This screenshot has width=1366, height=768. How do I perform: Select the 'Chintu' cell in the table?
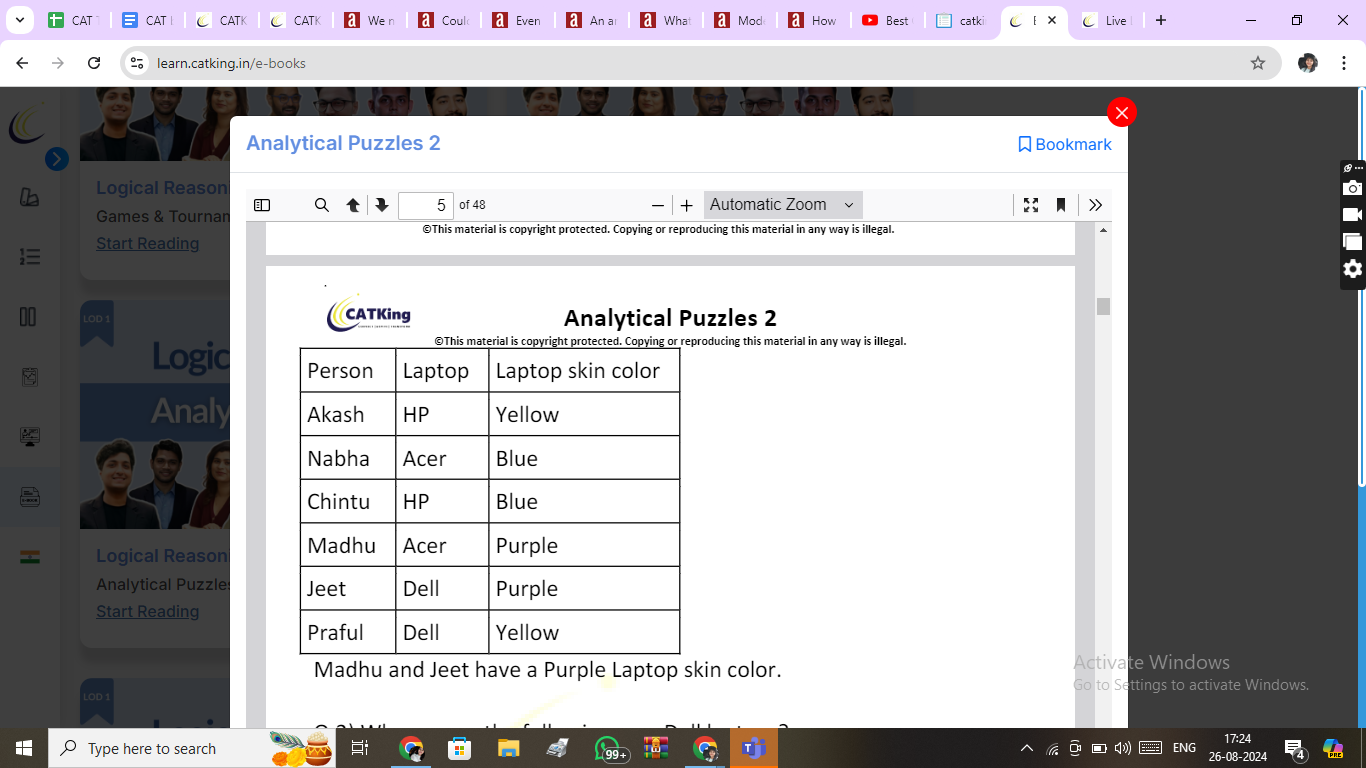coord(348,501)
